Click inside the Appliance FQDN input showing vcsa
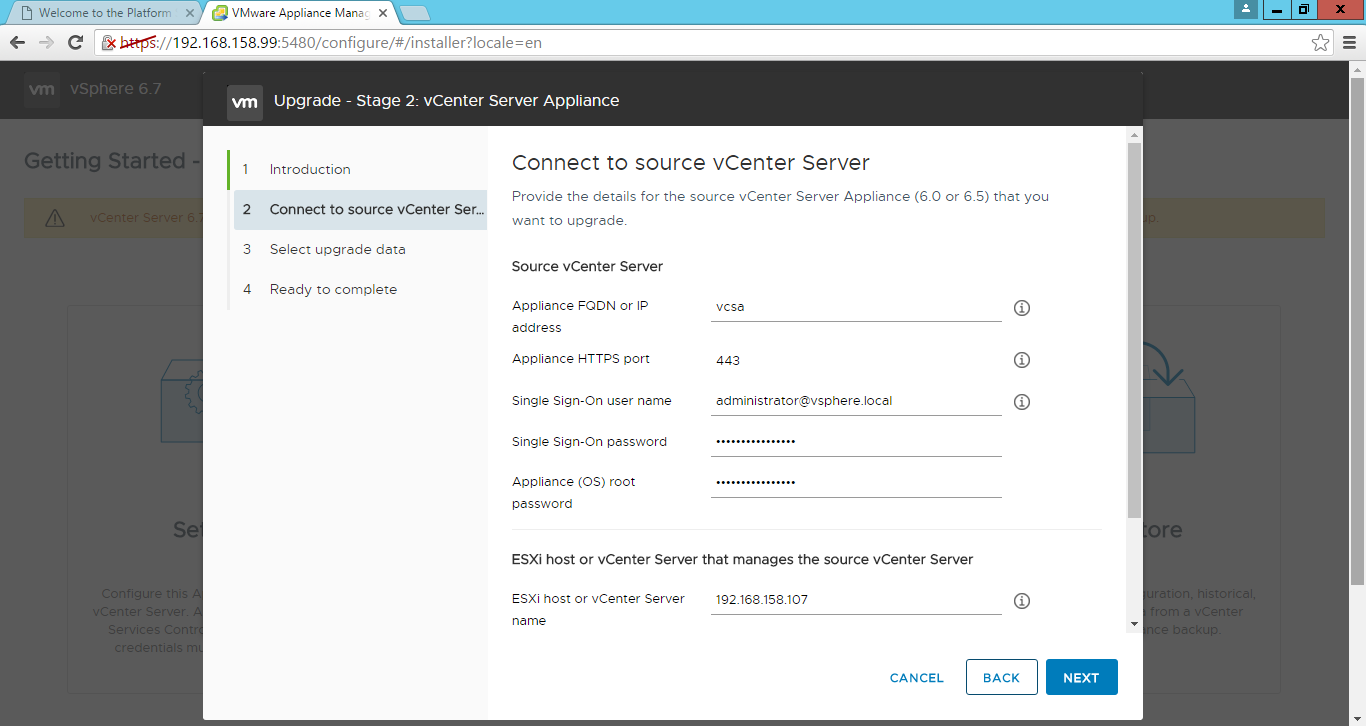The height and width of the screenshot is (726, 1366). (855, 306)
